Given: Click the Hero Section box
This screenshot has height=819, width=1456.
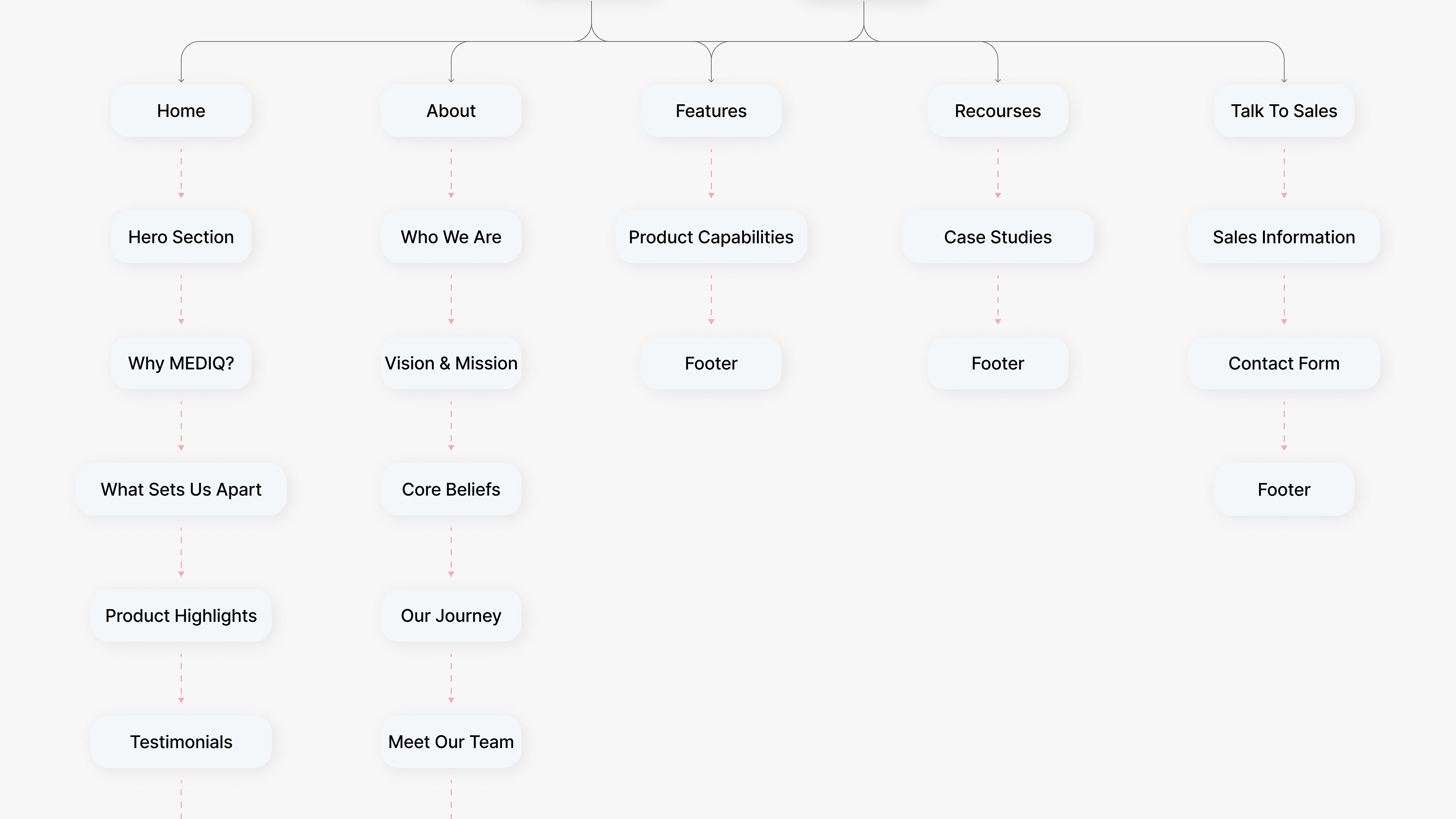Looking at the screenshot, I should tap(181, 237).
